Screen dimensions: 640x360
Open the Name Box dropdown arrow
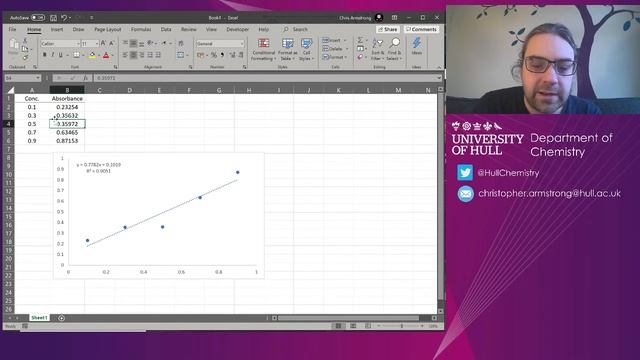(38, 78)
